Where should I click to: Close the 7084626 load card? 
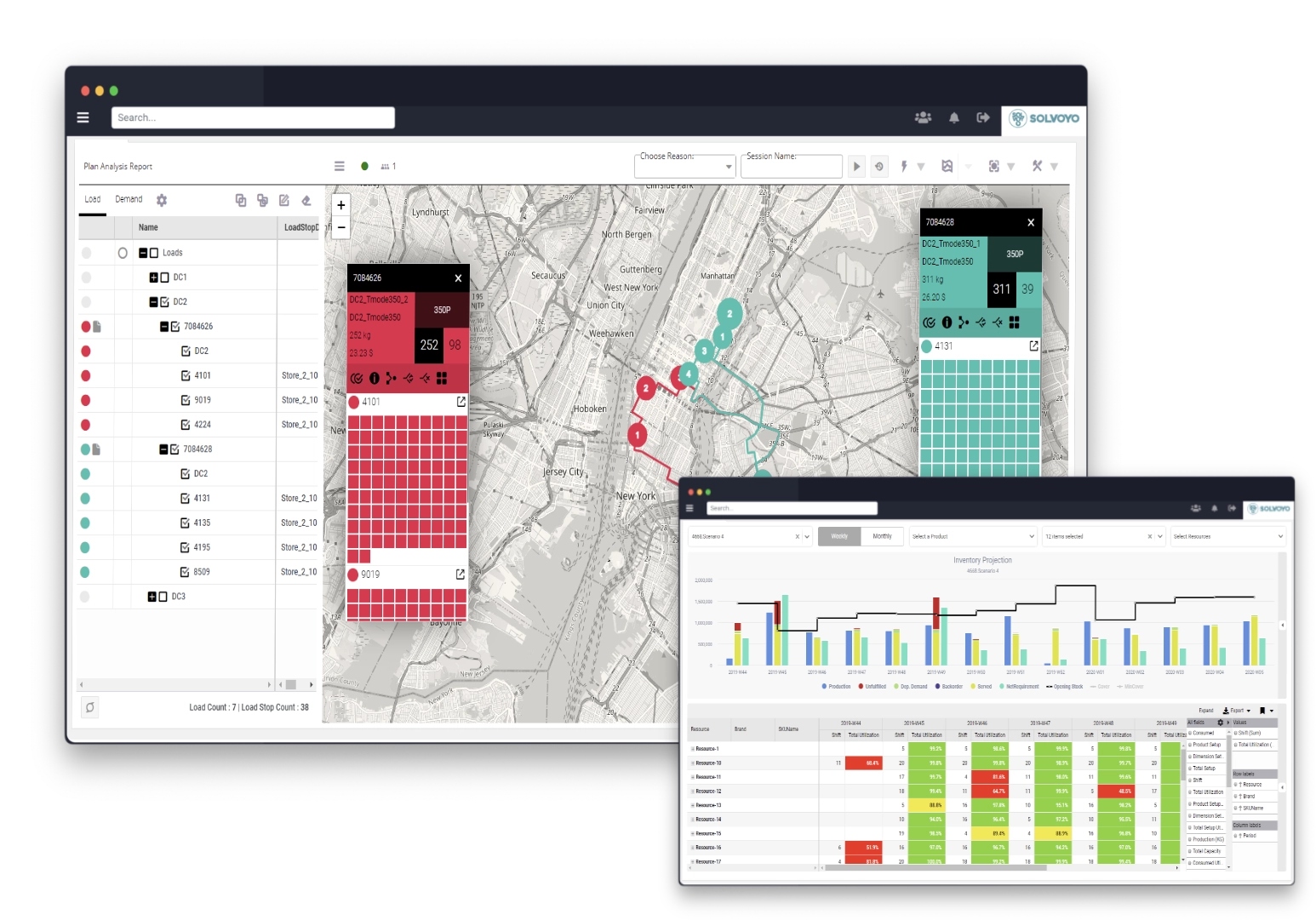(458, 278)
